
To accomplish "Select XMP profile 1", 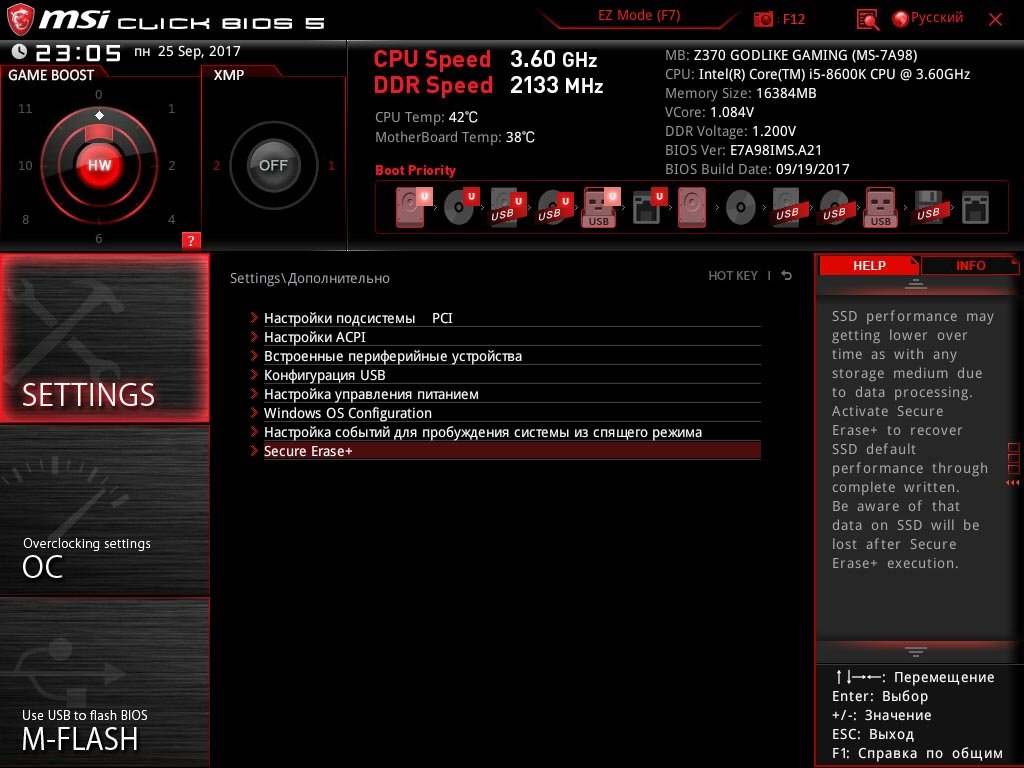I will coord(331,165).
